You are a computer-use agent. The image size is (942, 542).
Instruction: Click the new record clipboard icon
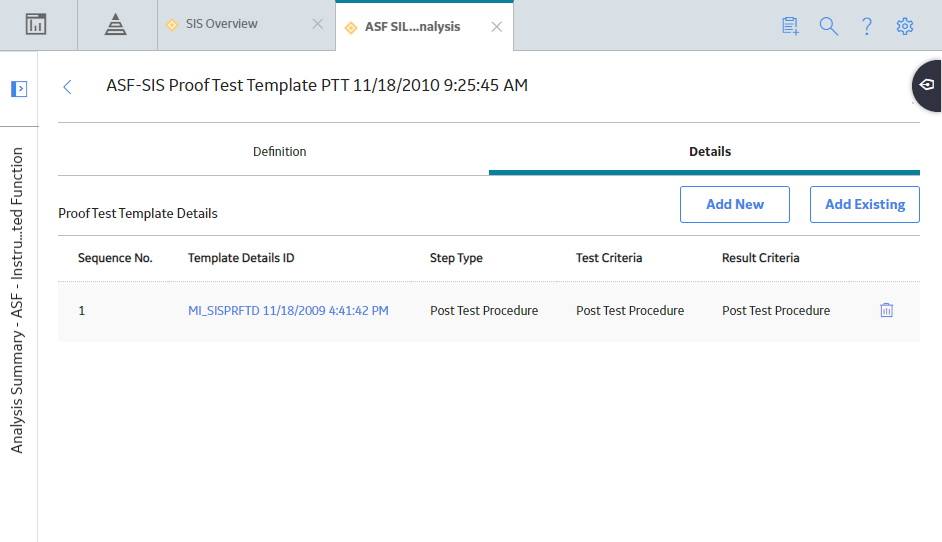(x=790, y=26)
